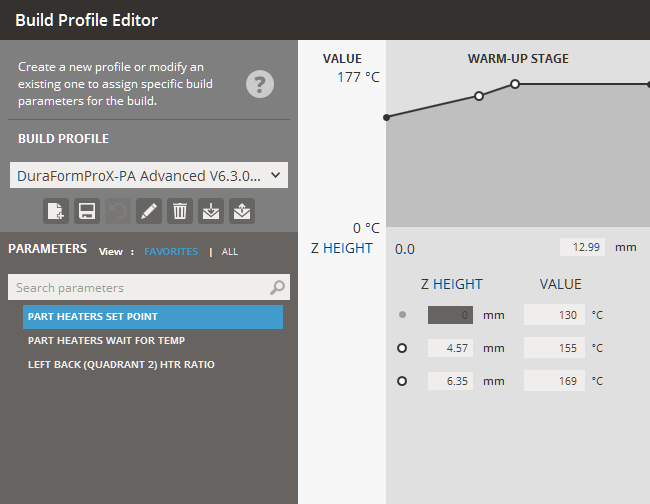Delete the build profile with trash icon
Screen dimensions: 650x504
click(x=180, y=211)
